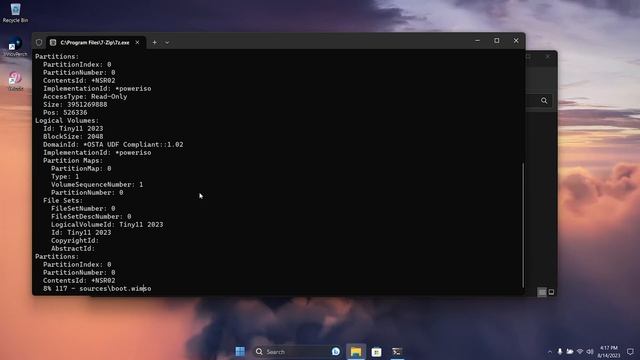Image resolution: width=640 pixels, height=360 pixels.
Task: Click the 'Partition Maps:' line
Action: coord(73,160)
